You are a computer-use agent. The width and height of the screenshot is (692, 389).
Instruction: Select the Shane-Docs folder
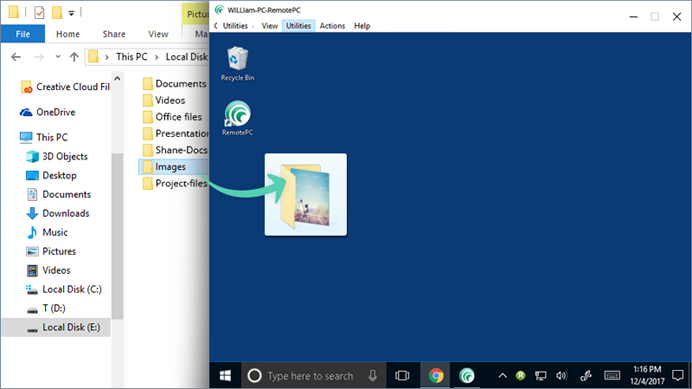pyautogui.click(x=175, y=150)
